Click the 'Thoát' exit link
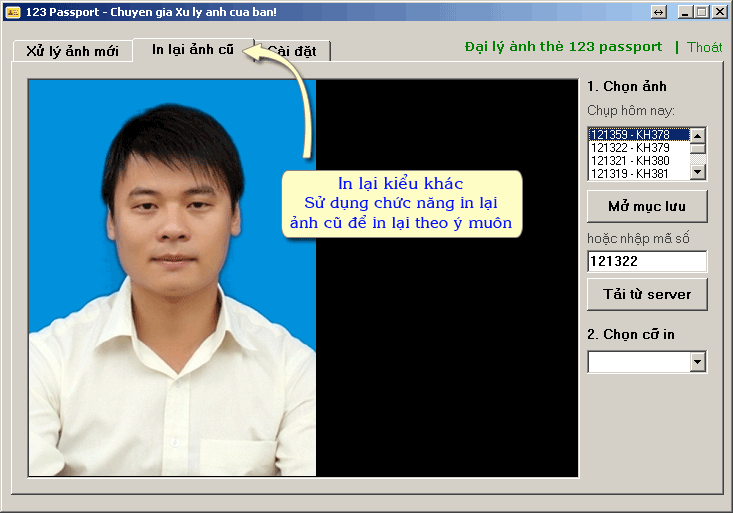 tap(704, 47)
